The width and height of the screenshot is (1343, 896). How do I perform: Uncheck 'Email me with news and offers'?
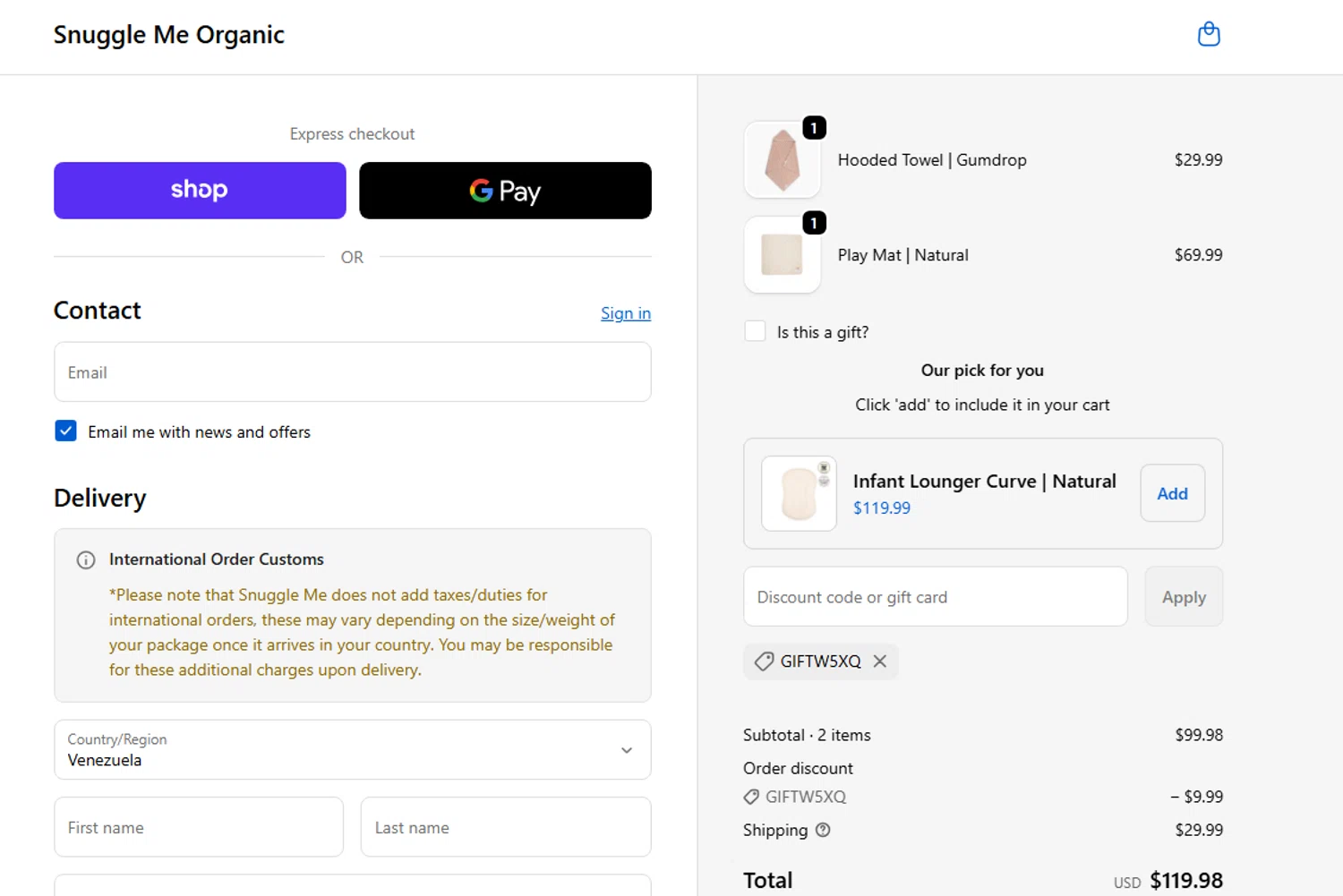coord(65,431)
